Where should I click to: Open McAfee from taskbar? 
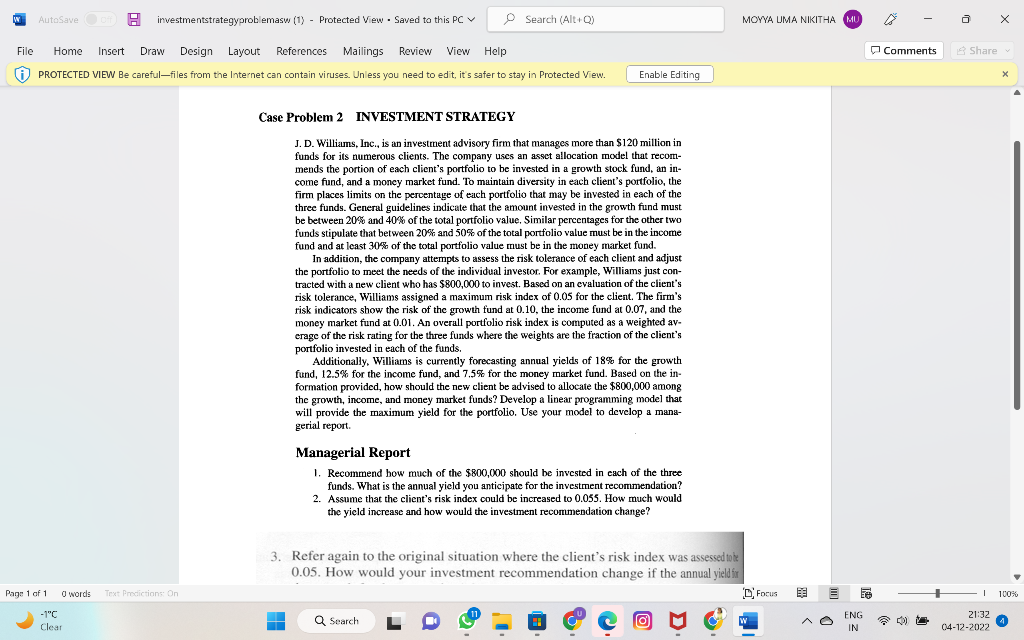coord(678,621)
